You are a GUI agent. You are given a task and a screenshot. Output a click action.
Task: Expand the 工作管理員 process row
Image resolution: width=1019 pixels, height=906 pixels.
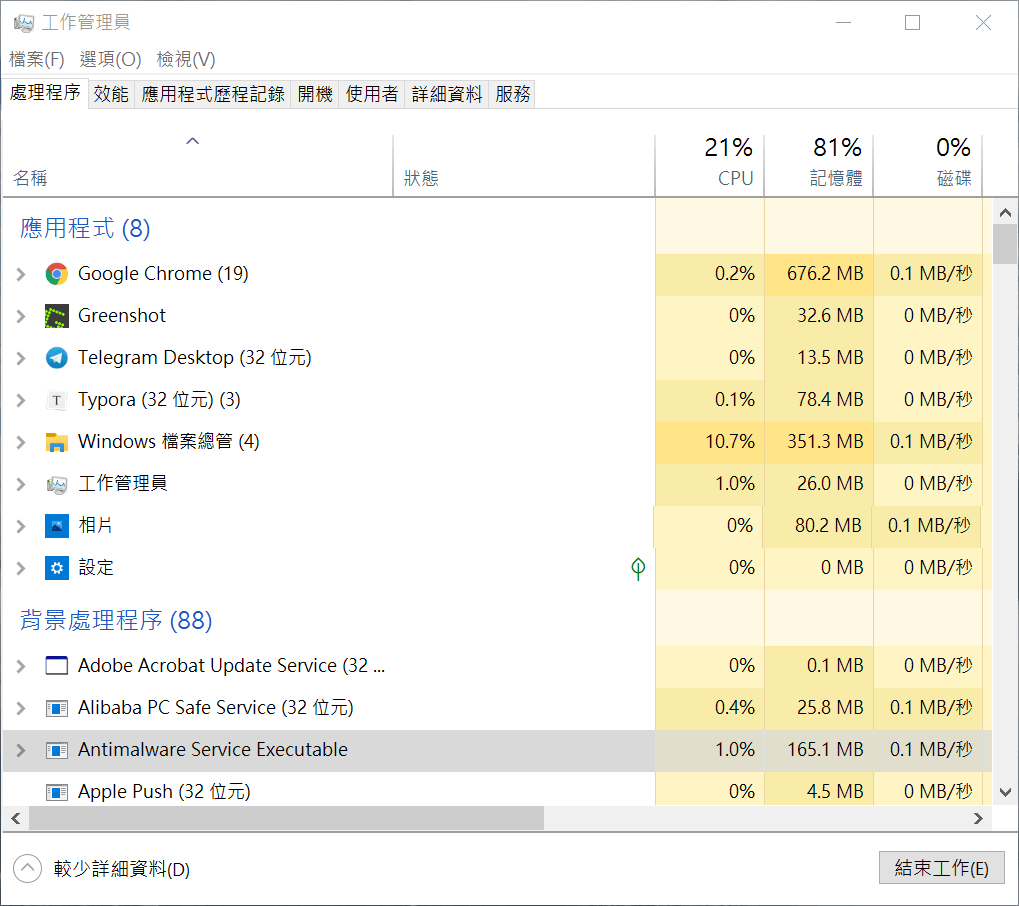[21, 484]
